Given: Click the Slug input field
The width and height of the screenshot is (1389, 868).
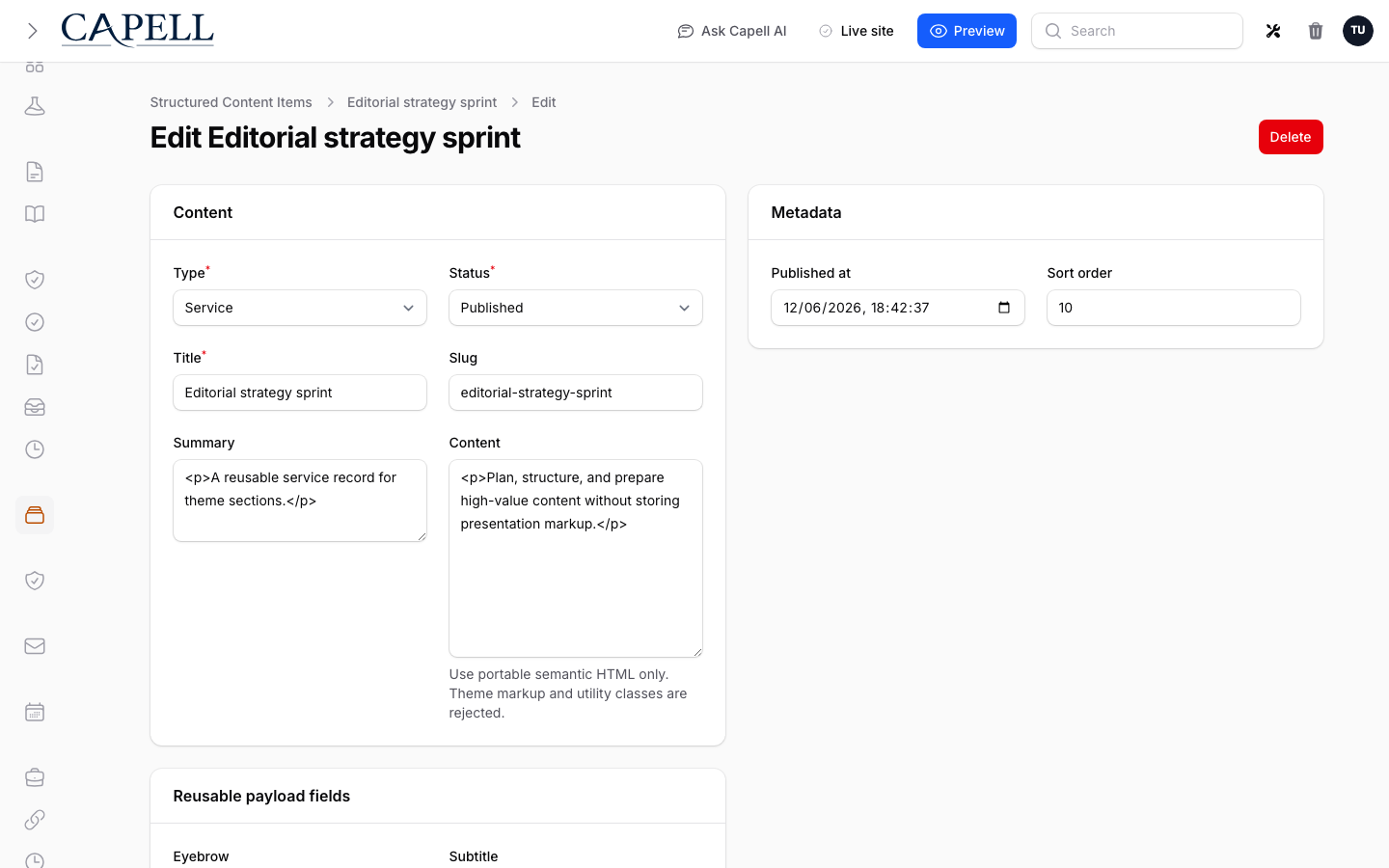Looking at the screenshot, I should 576,393.
